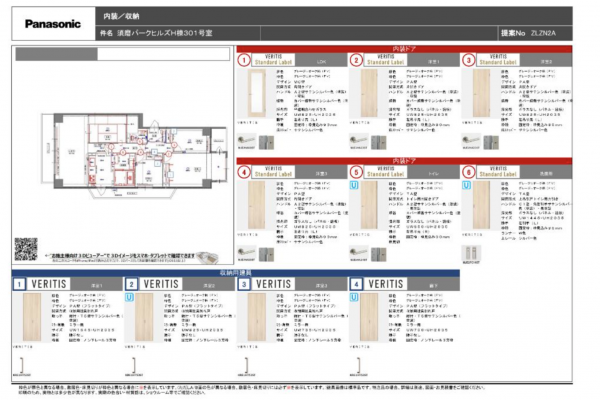This screenshot has height=400, width=600.
Task: Select the sliding door pull image under door 6
Action: tap(471, 253)
